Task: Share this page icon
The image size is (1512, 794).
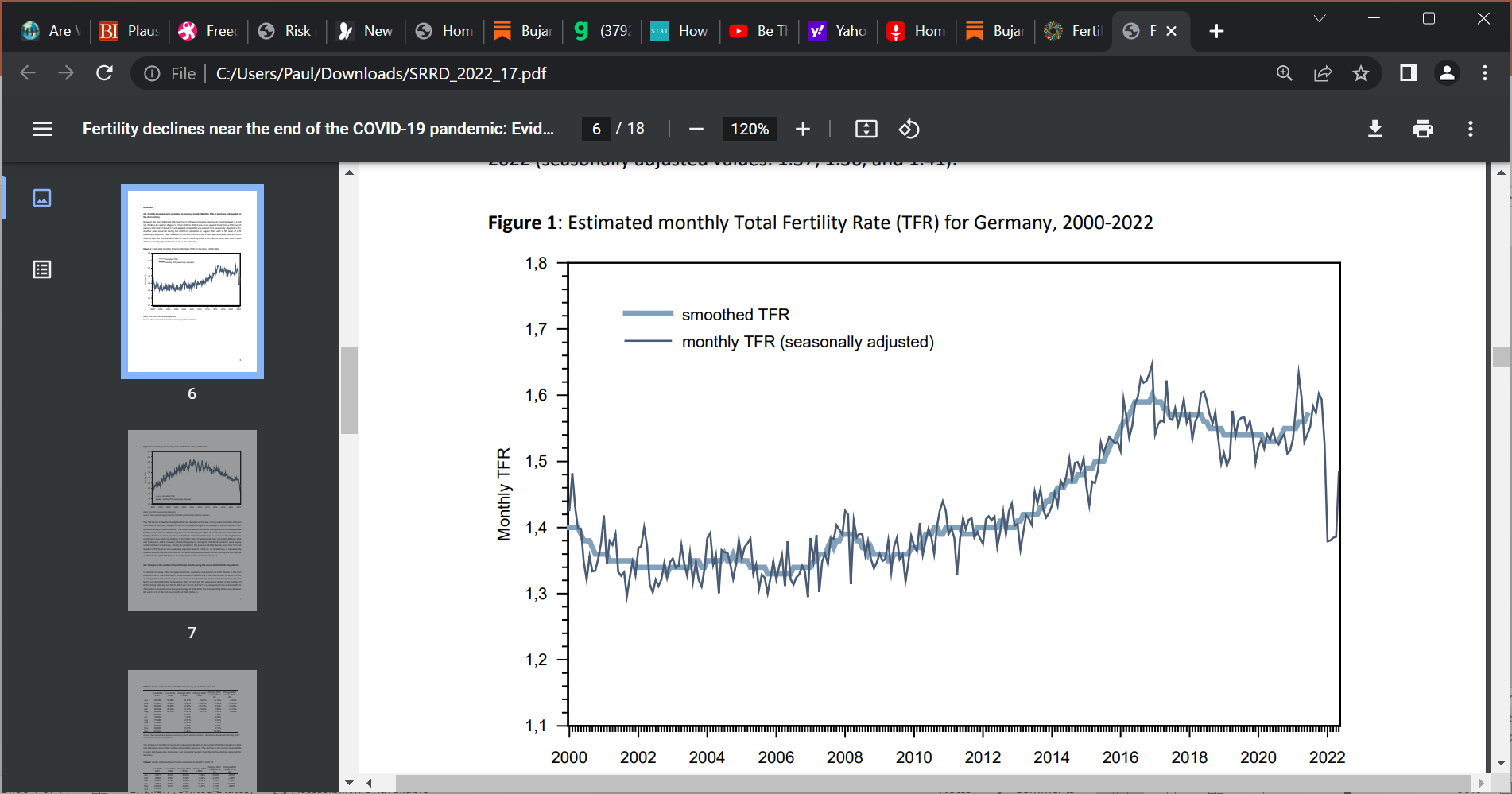Action: click(1323, 73)
